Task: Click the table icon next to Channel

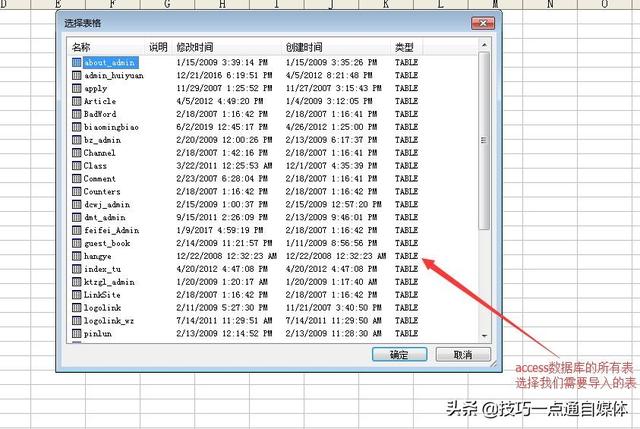Action: click(x=76, y=153)
